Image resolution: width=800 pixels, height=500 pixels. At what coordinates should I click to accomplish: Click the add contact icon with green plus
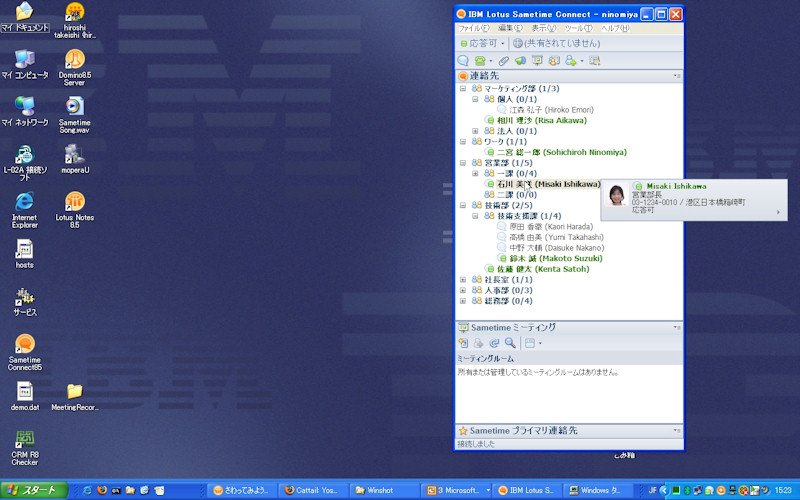click(571, 61)
